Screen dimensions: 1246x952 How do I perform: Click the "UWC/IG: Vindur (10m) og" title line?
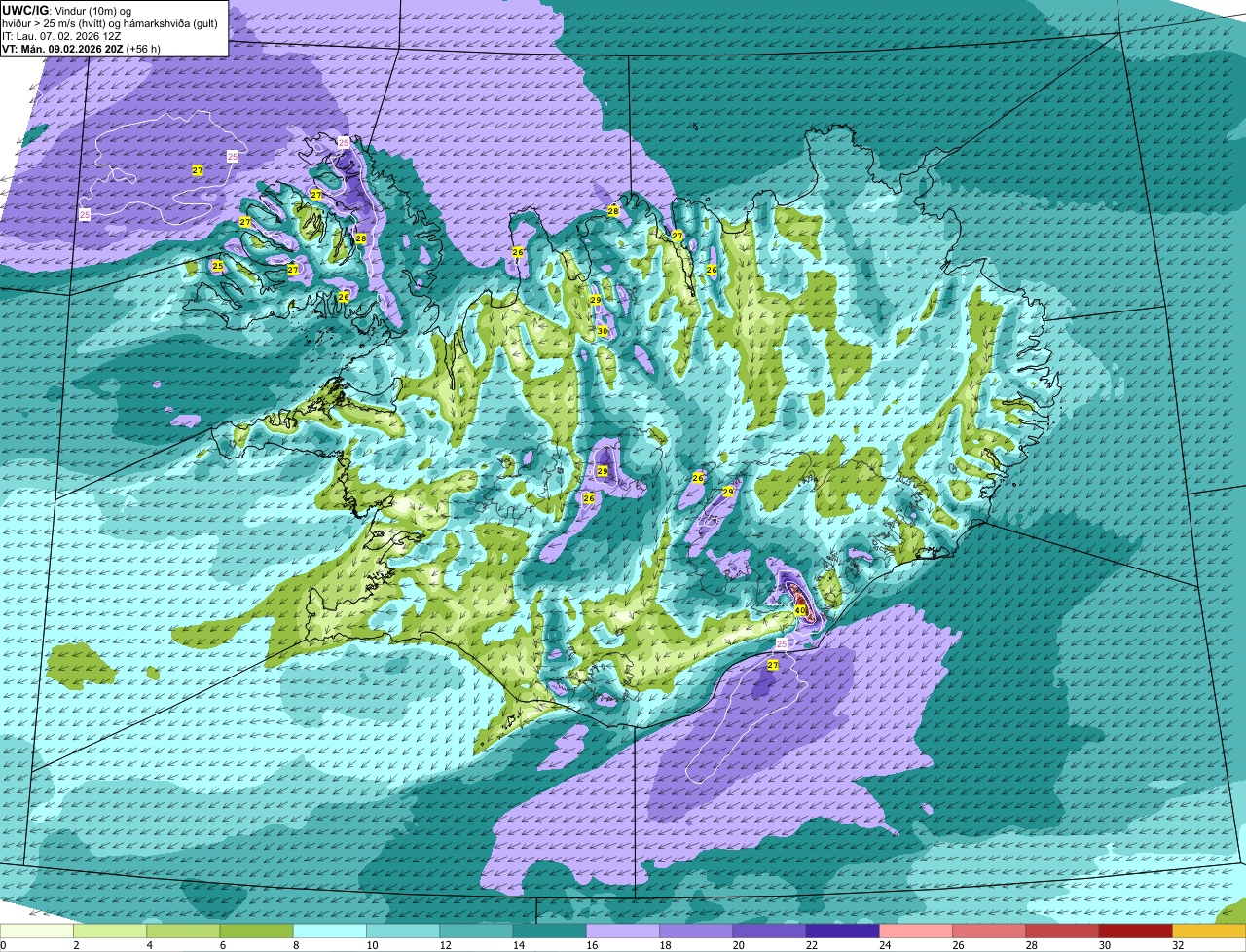click(67, 10)
